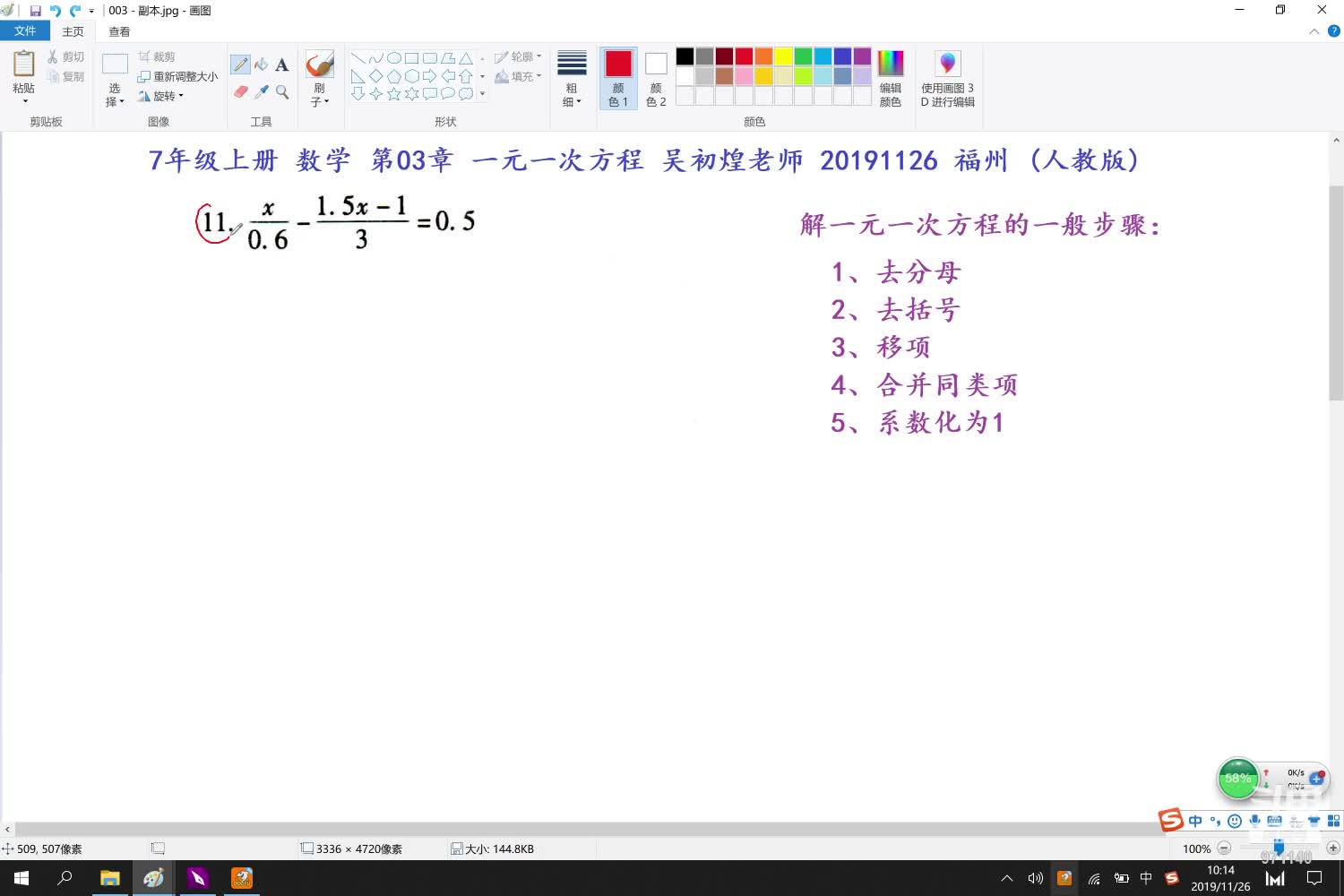Select the Line shape
Viewport: 1344px width, 896px height.
coord(358,58)
